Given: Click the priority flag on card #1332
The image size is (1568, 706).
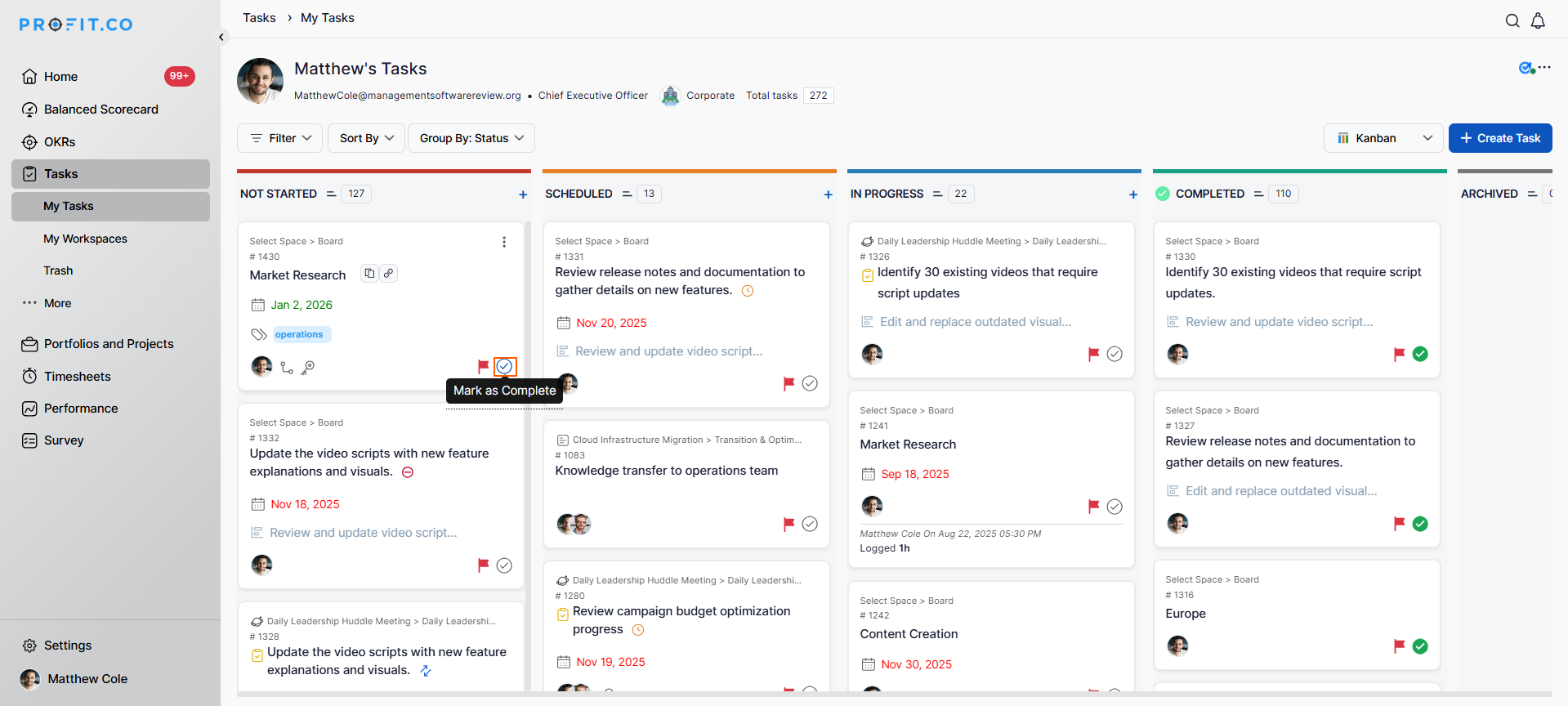Looking at the screenshot, I should coord(483,565).
